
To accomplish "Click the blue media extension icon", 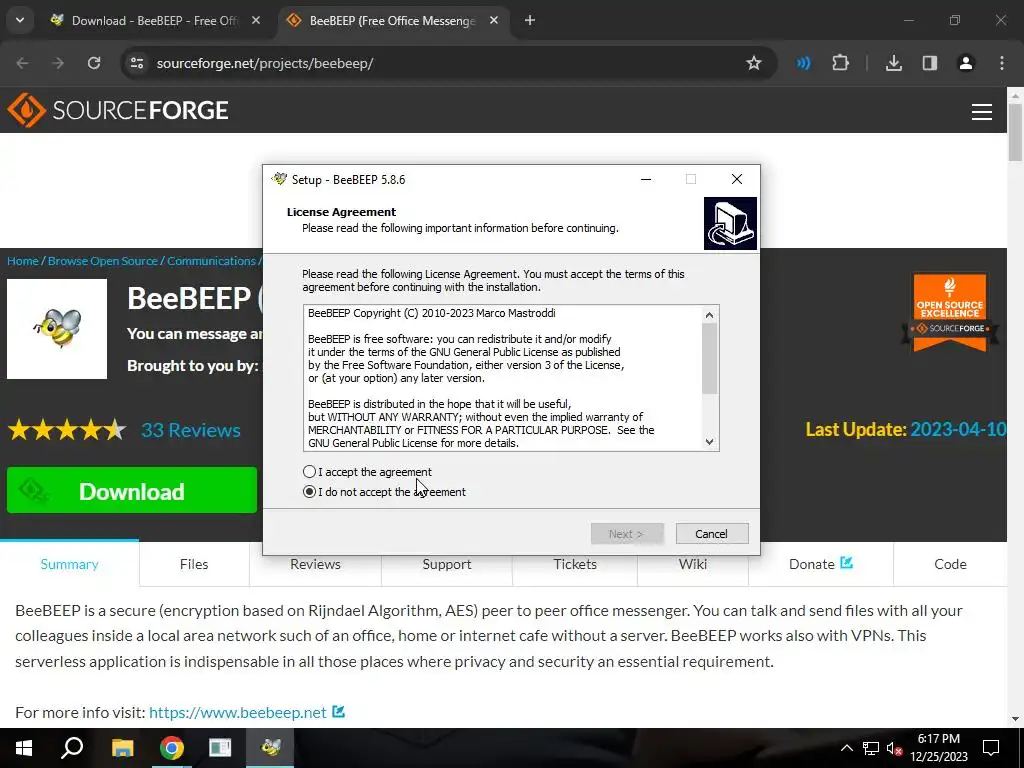I will tap(803, 63).
